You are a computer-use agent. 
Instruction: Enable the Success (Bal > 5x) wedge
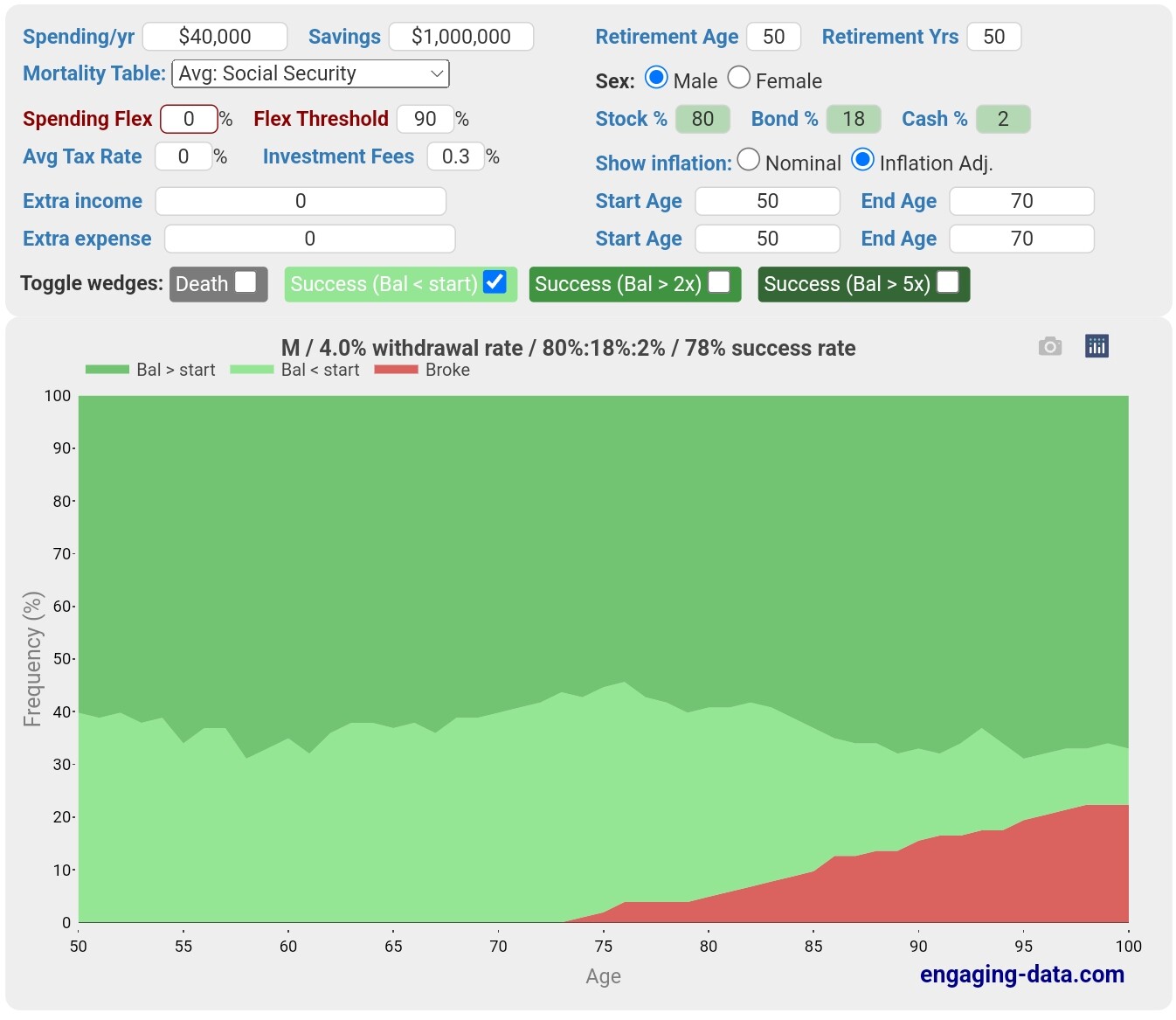948,282
